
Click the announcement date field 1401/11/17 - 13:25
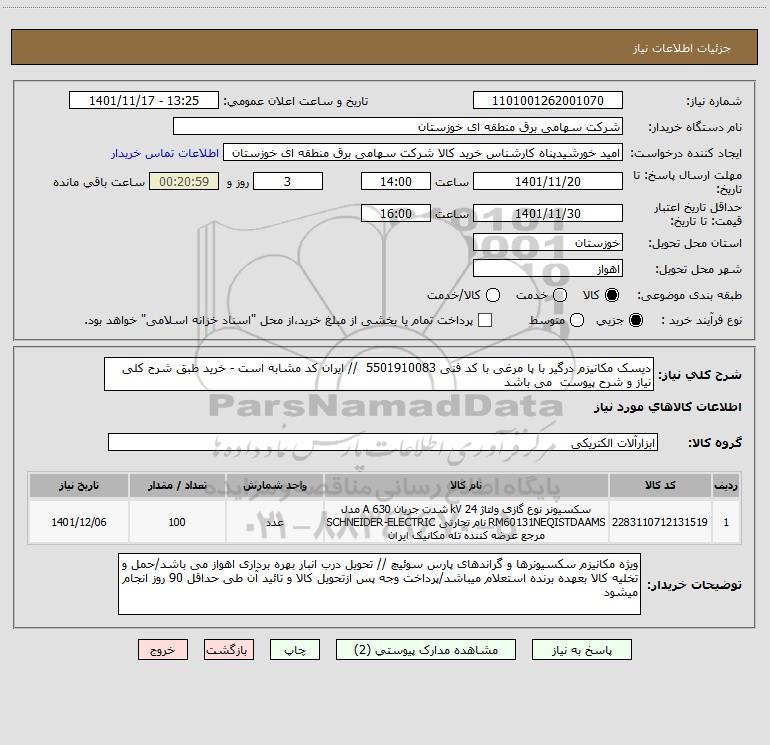144,100
